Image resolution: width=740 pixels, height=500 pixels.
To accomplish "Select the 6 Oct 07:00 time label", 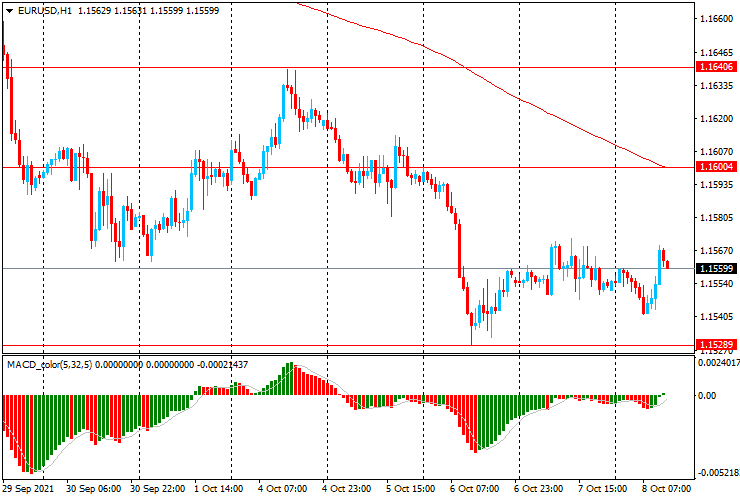I will [474, 488].
